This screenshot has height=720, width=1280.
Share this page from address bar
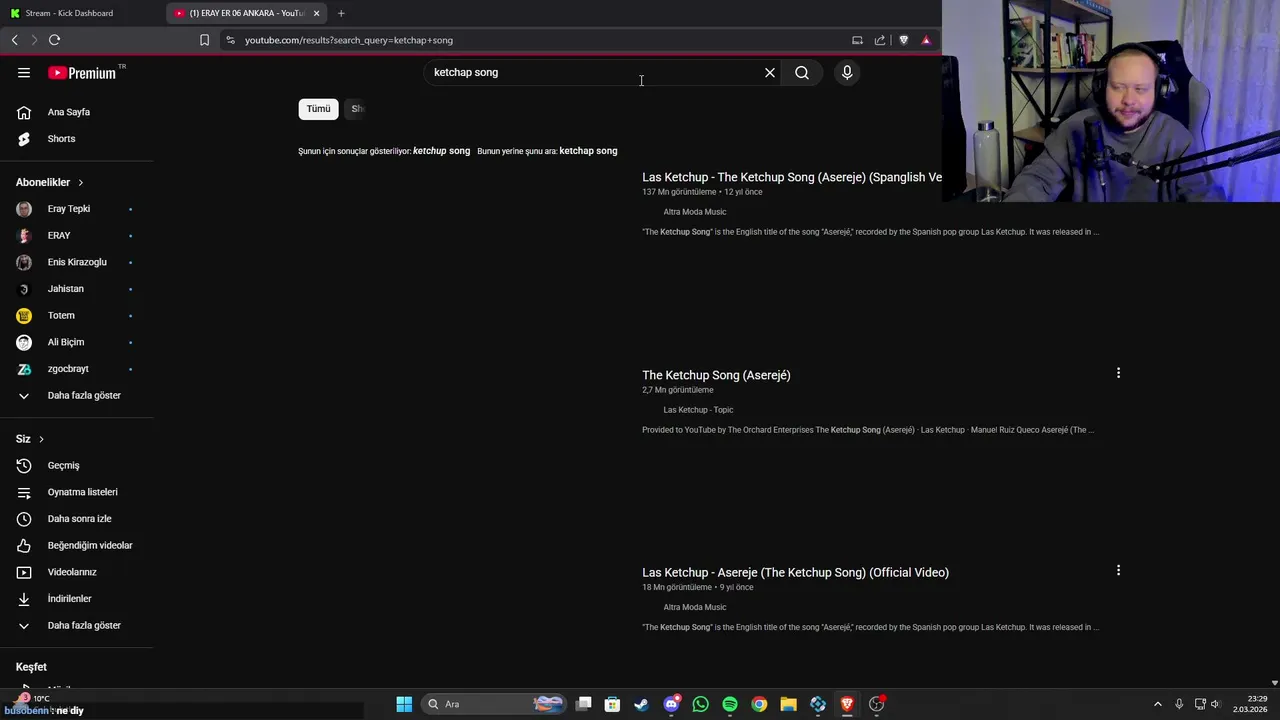point(880,40)
